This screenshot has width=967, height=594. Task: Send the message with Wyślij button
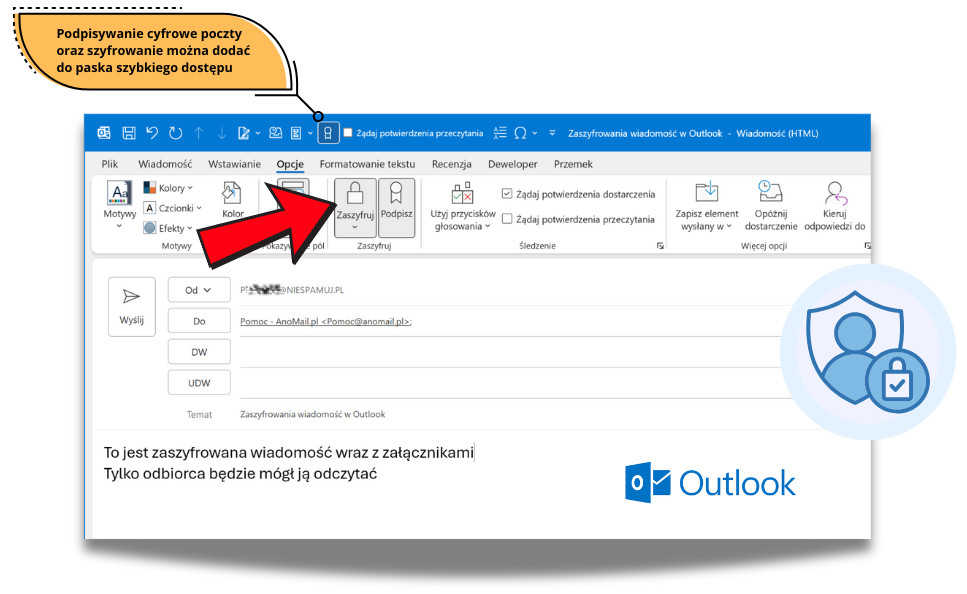(131, 307)
